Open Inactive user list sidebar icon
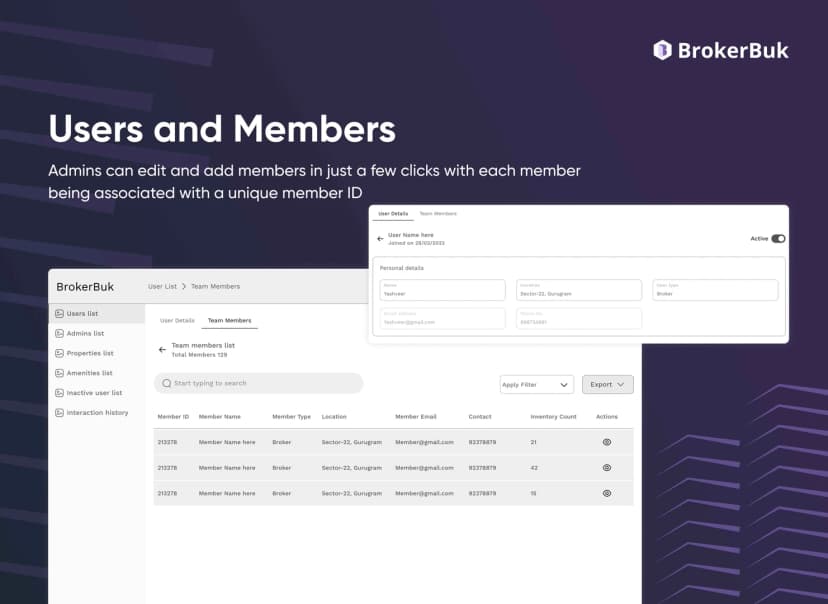This screenshot has width=828, height=604. point(60,393)
